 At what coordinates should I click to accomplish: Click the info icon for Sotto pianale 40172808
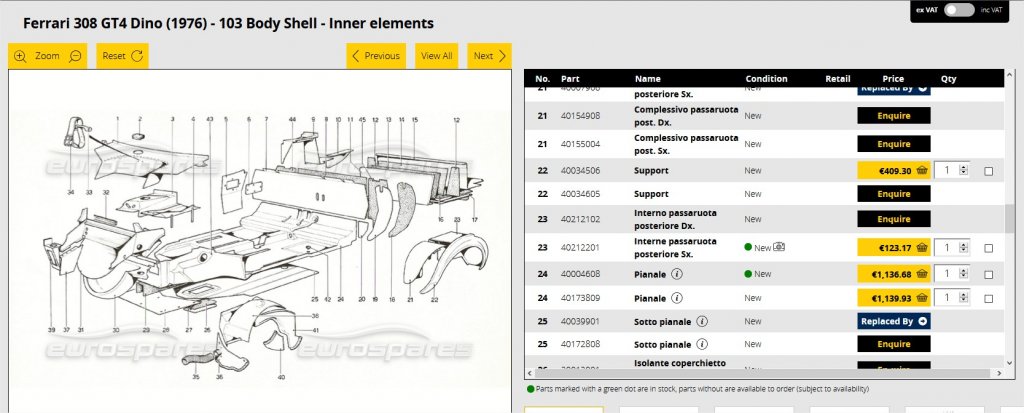(x=701, y=344)
